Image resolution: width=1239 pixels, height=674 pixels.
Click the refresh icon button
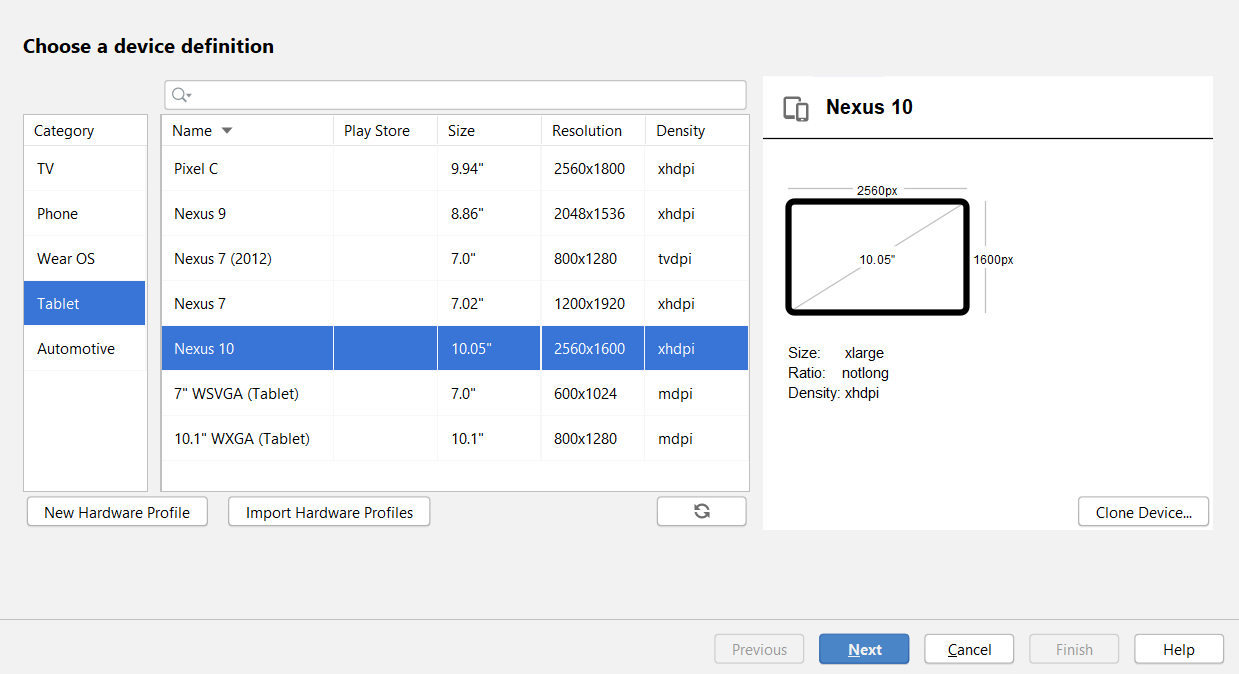pos(701,511)
